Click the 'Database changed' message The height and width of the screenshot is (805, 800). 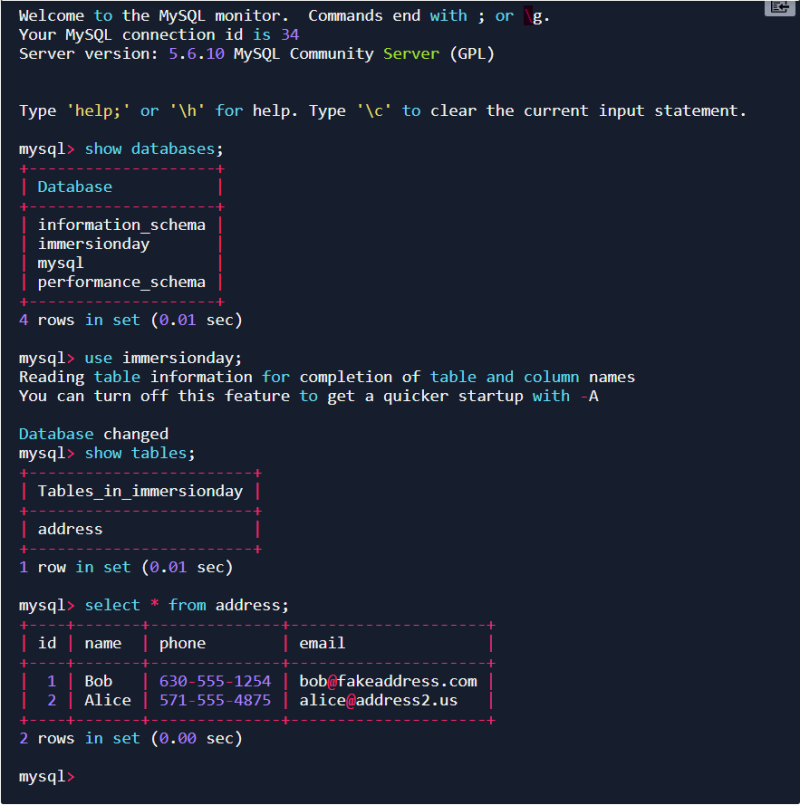pos(93,434)
